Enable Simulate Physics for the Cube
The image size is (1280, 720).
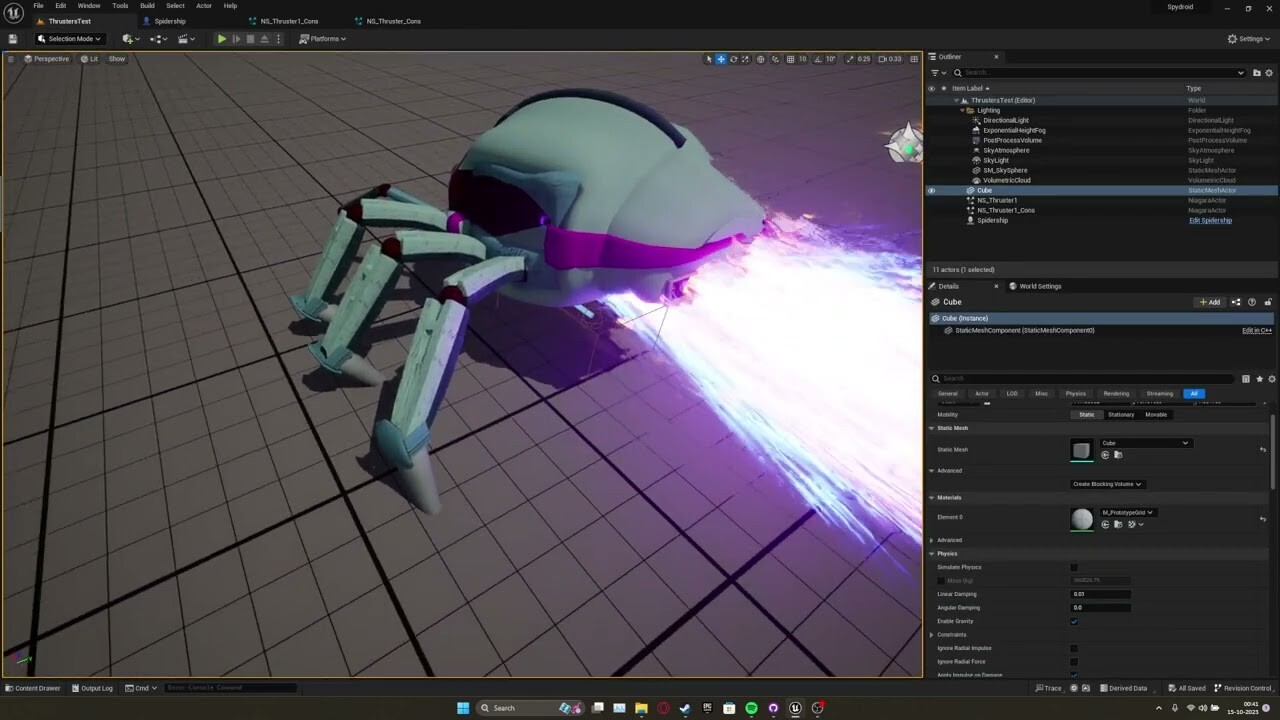1074,567
